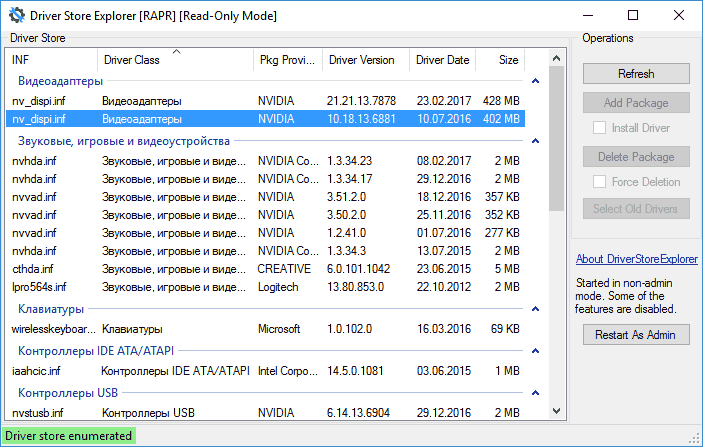The height and width of the screenshot is (447, 703).
Task: Click the Контроллеры IDE ATA/ATAPI header text
Action: click(x=96, y=351)
